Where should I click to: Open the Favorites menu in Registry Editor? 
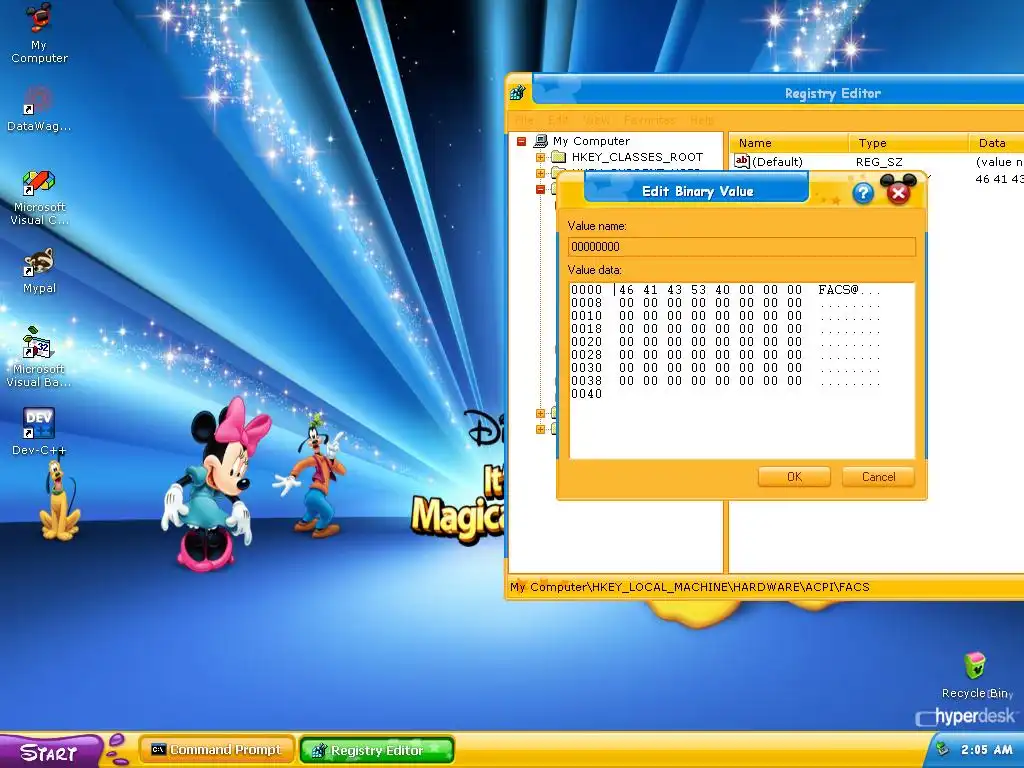[x=650, y=120]
